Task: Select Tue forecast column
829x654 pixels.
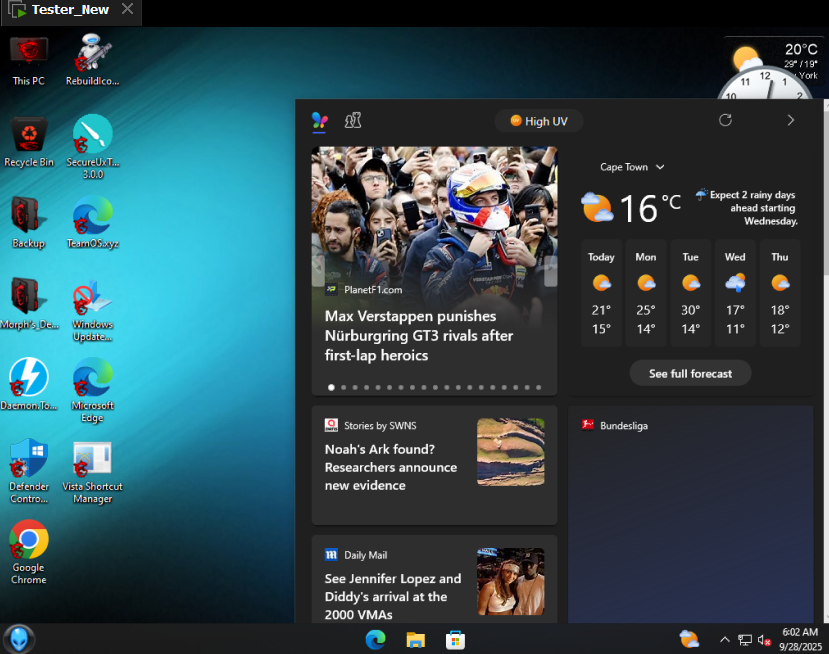Action: click(690, 293)
